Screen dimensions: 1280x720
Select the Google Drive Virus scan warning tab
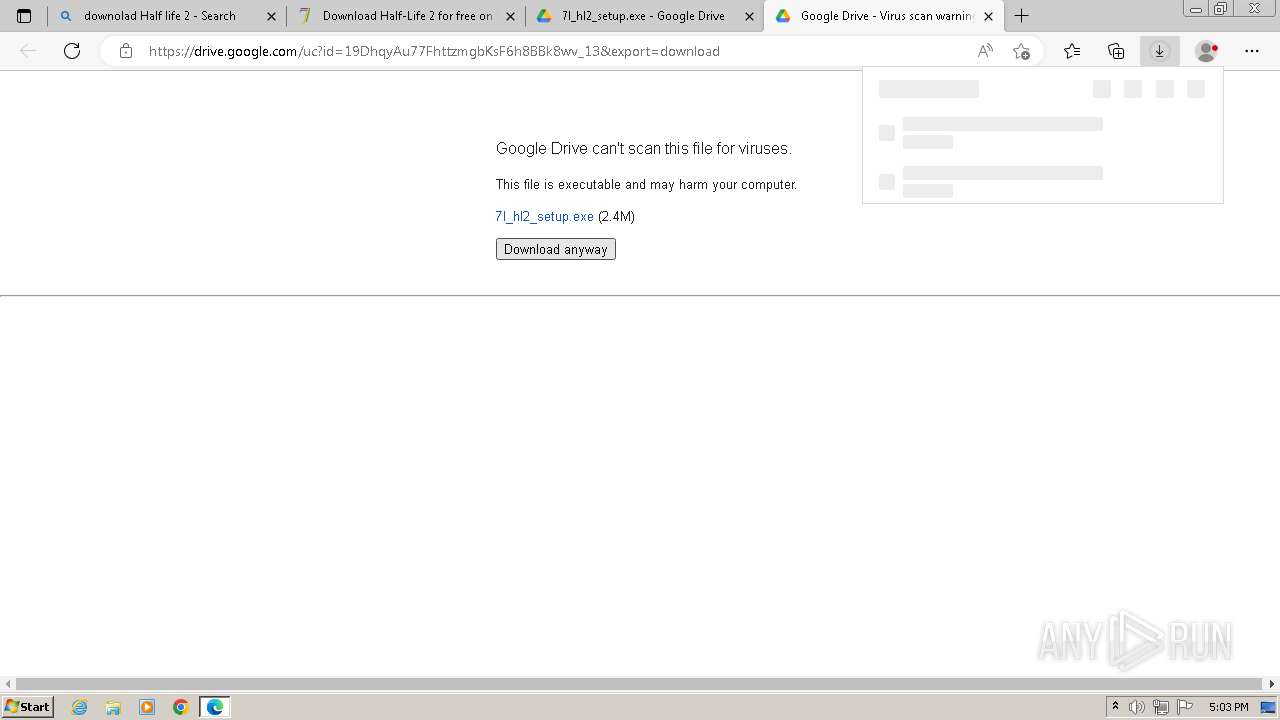pyautogui.click(x=885, y=16)
